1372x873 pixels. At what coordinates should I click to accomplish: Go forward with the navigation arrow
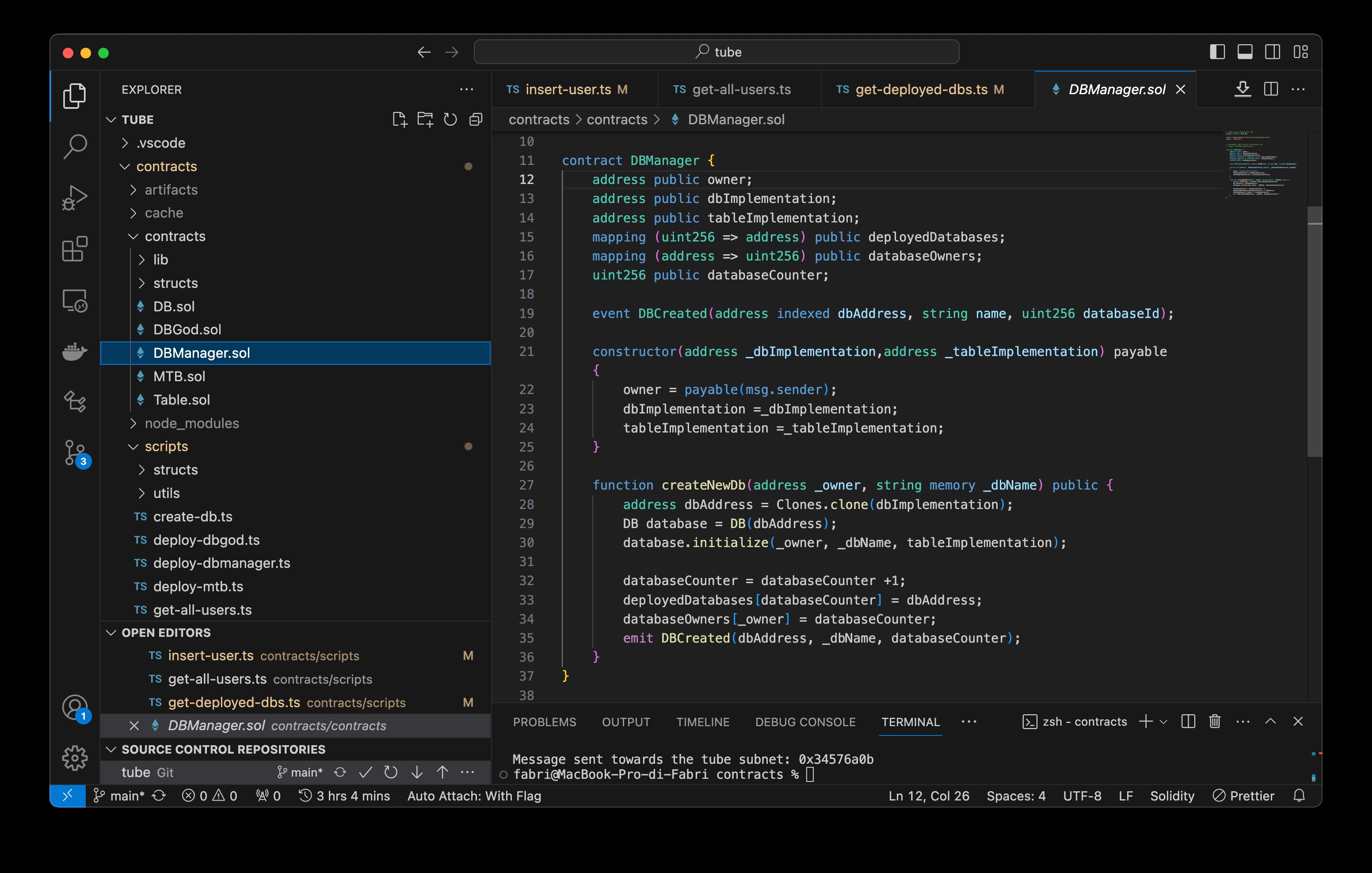[x=452, y=53]
